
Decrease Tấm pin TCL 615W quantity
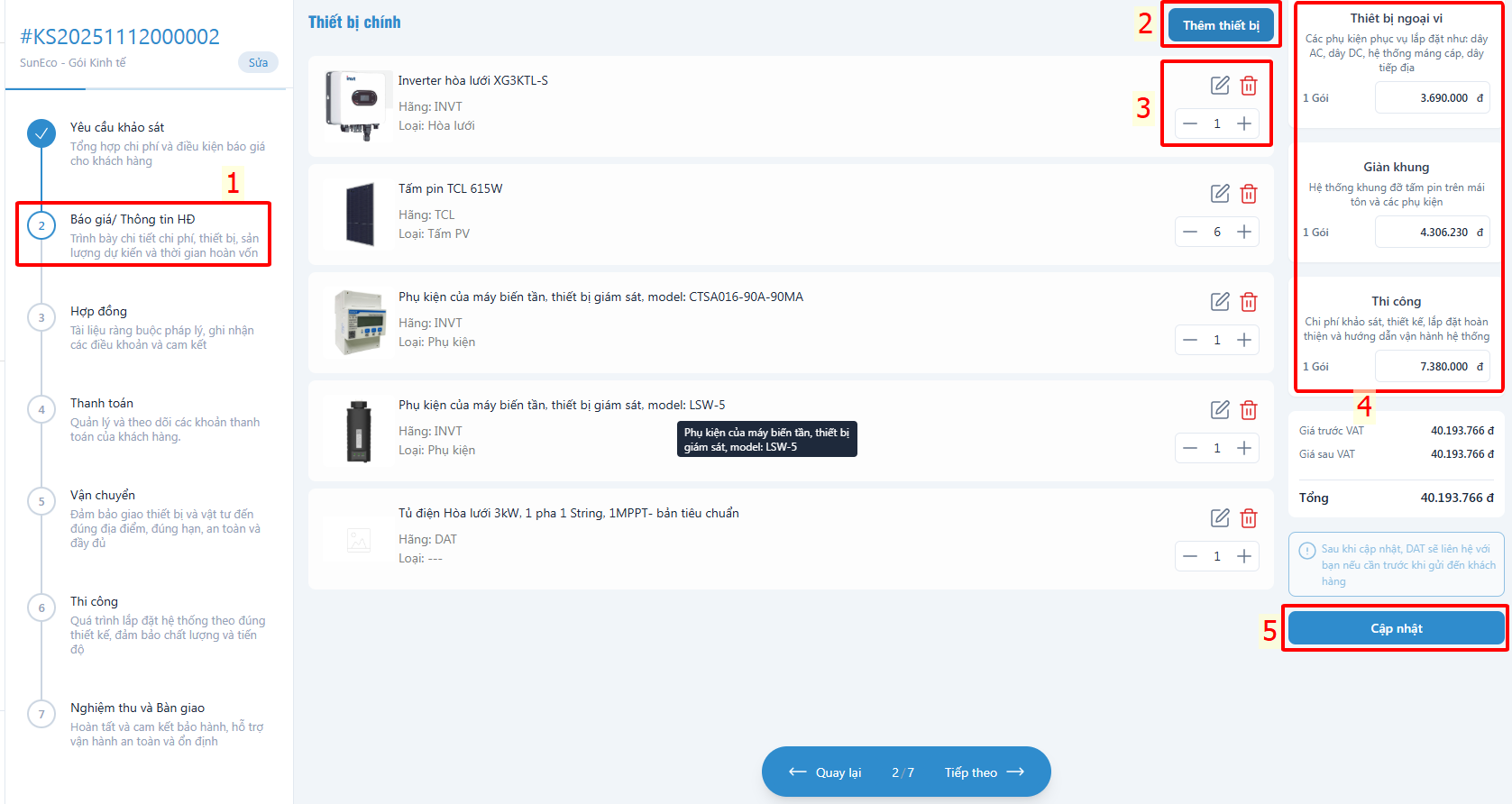pyautogui.click(x=1190, y=232)
